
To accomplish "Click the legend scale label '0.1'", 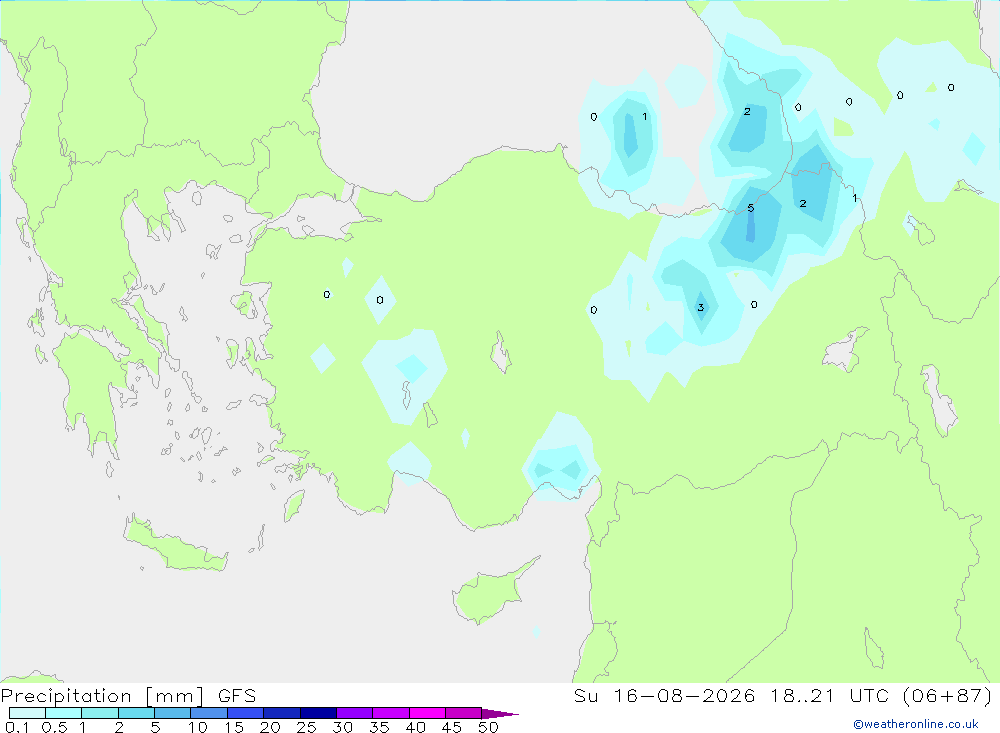I will (17, 727).
